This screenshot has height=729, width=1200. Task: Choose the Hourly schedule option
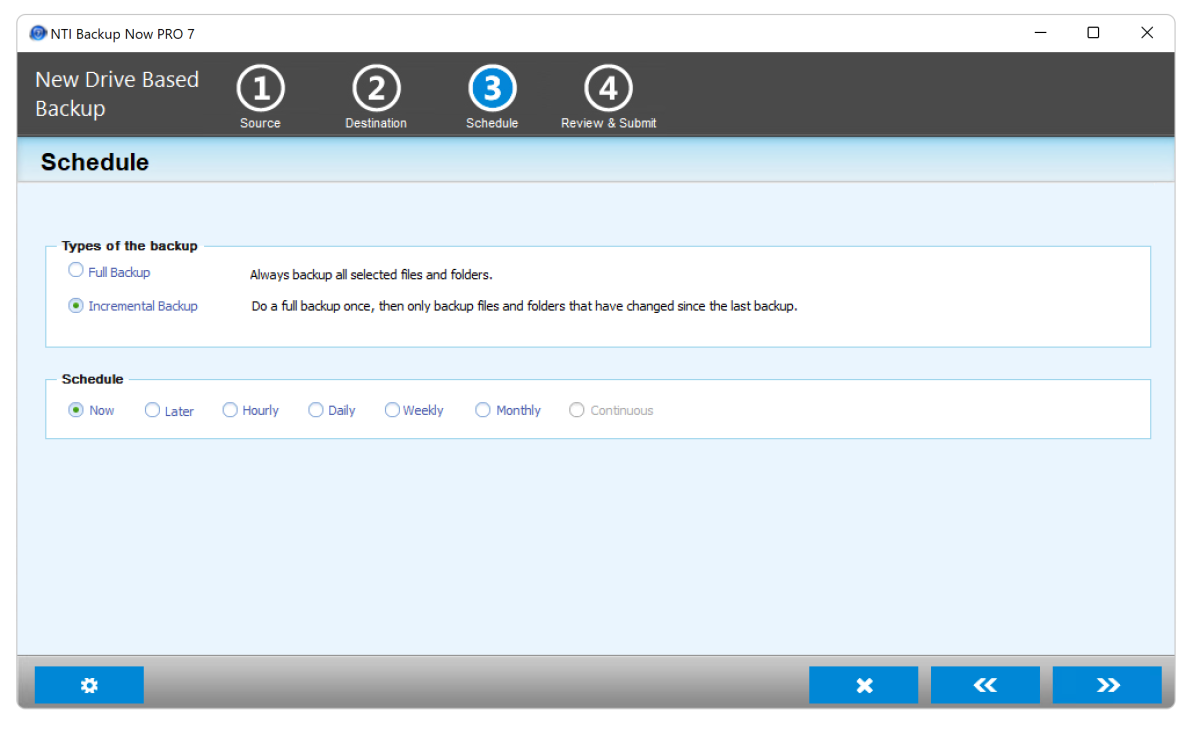coord(230,410)
